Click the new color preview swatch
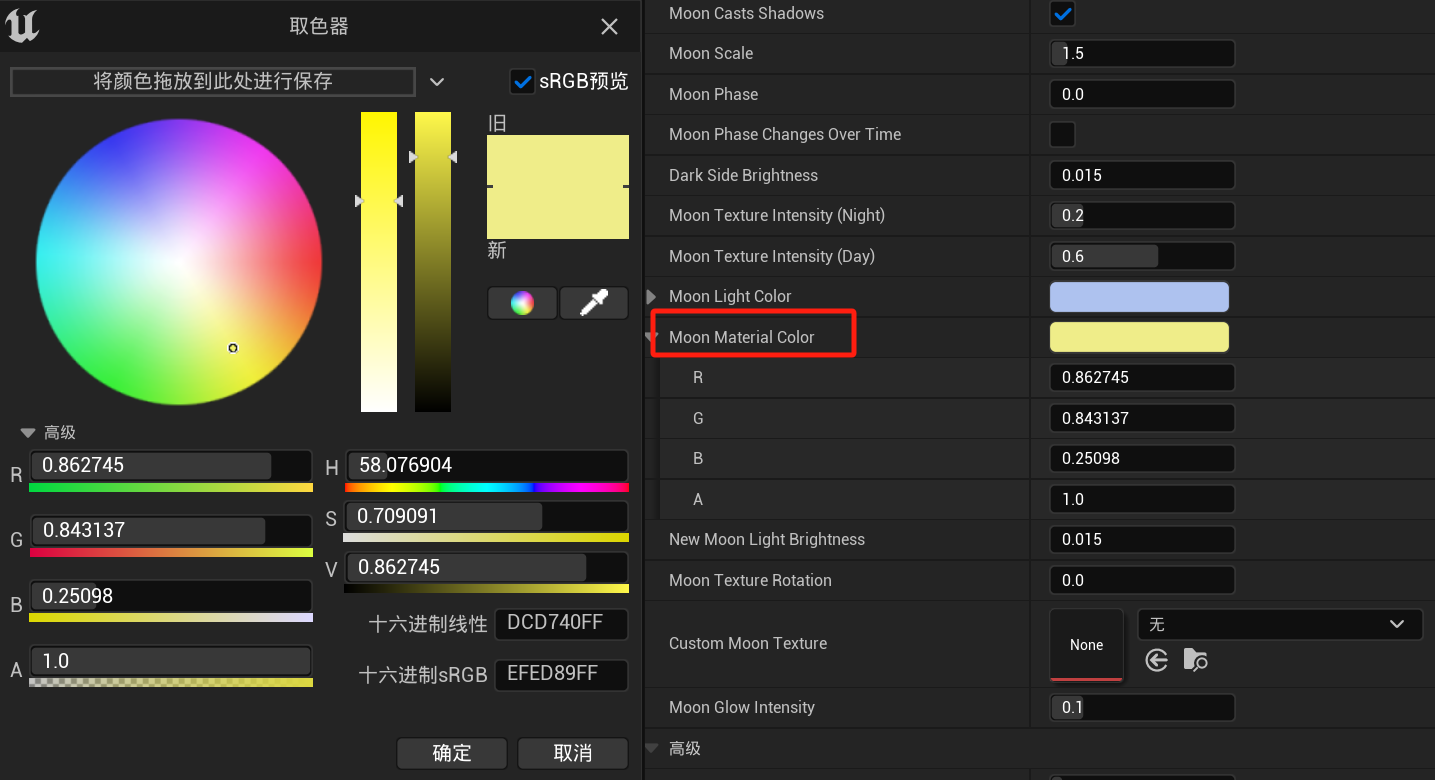Screen dimensions: 1435x780 558,213
